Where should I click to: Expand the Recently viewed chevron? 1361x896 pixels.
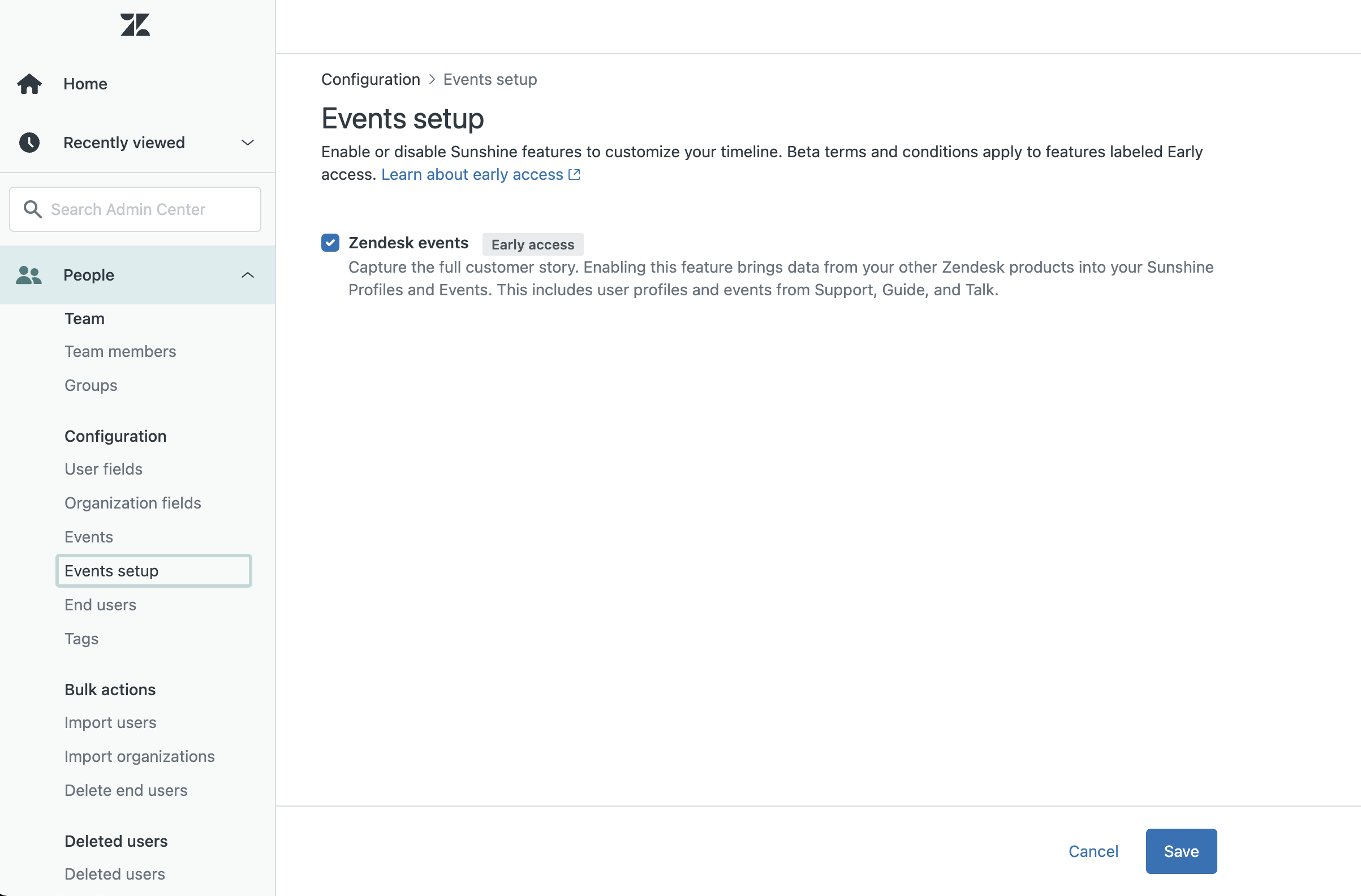tap(248, 143)
